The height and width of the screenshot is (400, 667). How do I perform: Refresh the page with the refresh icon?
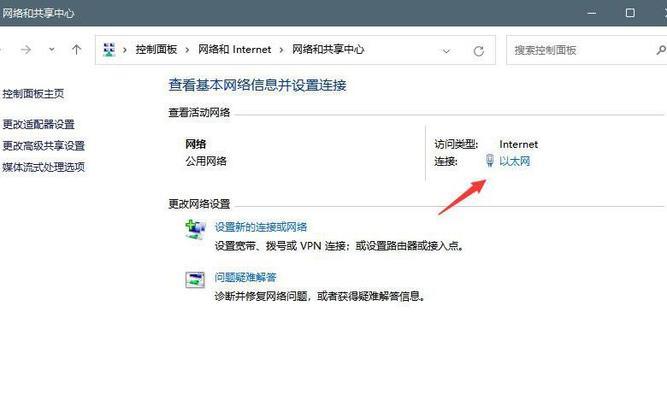click(x=479, y=51)
